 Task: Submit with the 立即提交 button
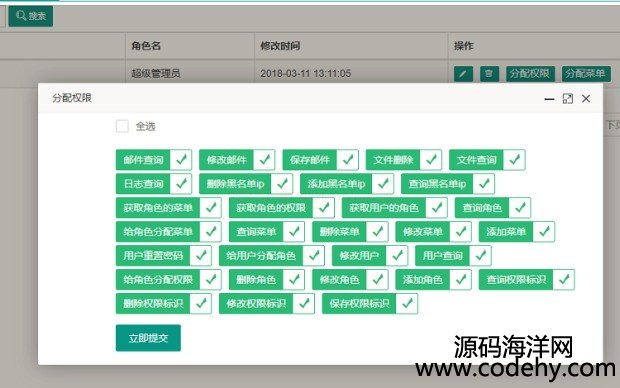tap(148, 338)
